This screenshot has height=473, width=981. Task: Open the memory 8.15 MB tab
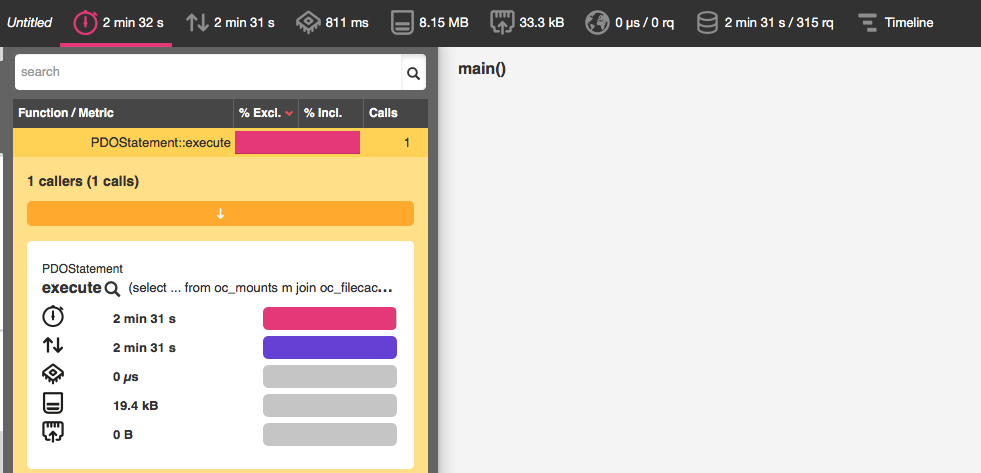(x=429, y=23)
